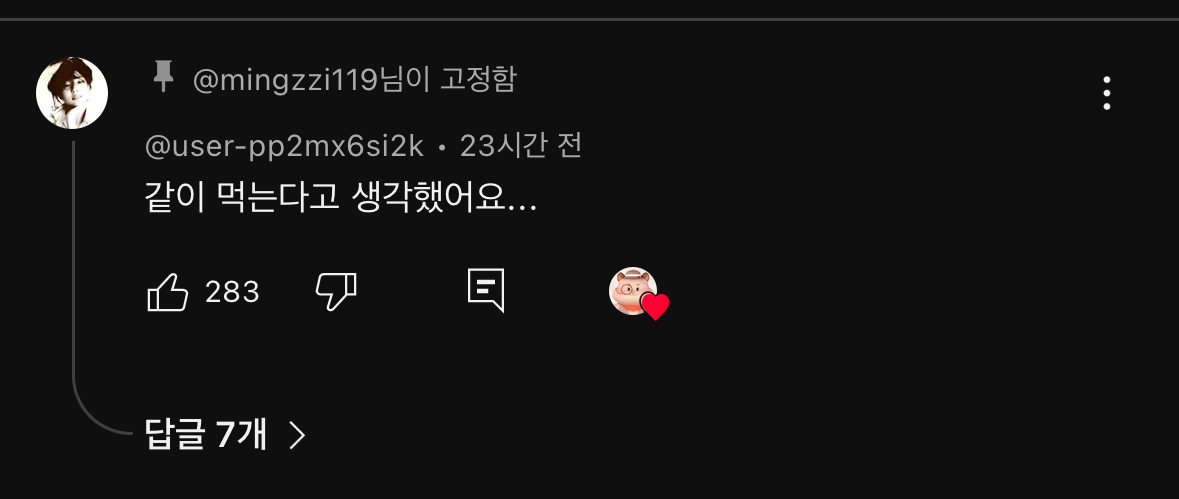
Task: Expand the 답글 7개 replies thread
Action: [x=225, y=434]
